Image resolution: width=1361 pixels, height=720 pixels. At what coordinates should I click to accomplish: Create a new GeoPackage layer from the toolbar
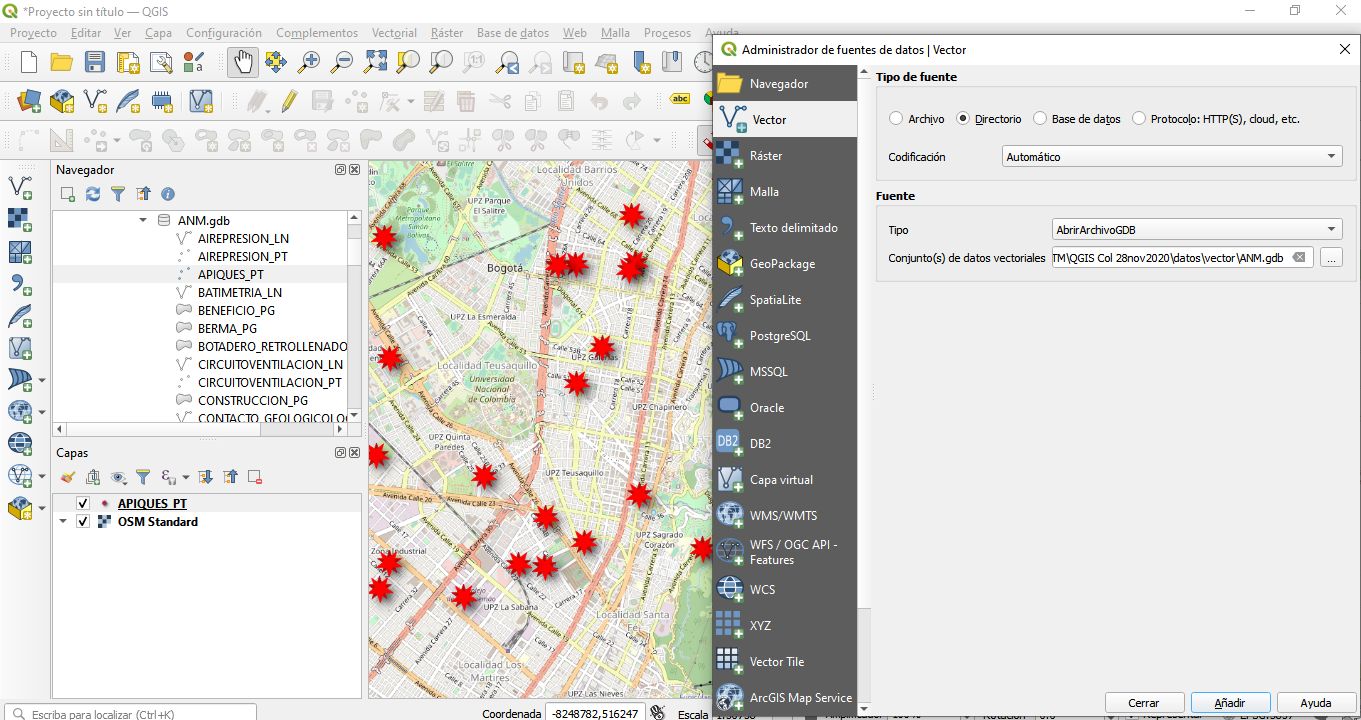click(62, 101)
